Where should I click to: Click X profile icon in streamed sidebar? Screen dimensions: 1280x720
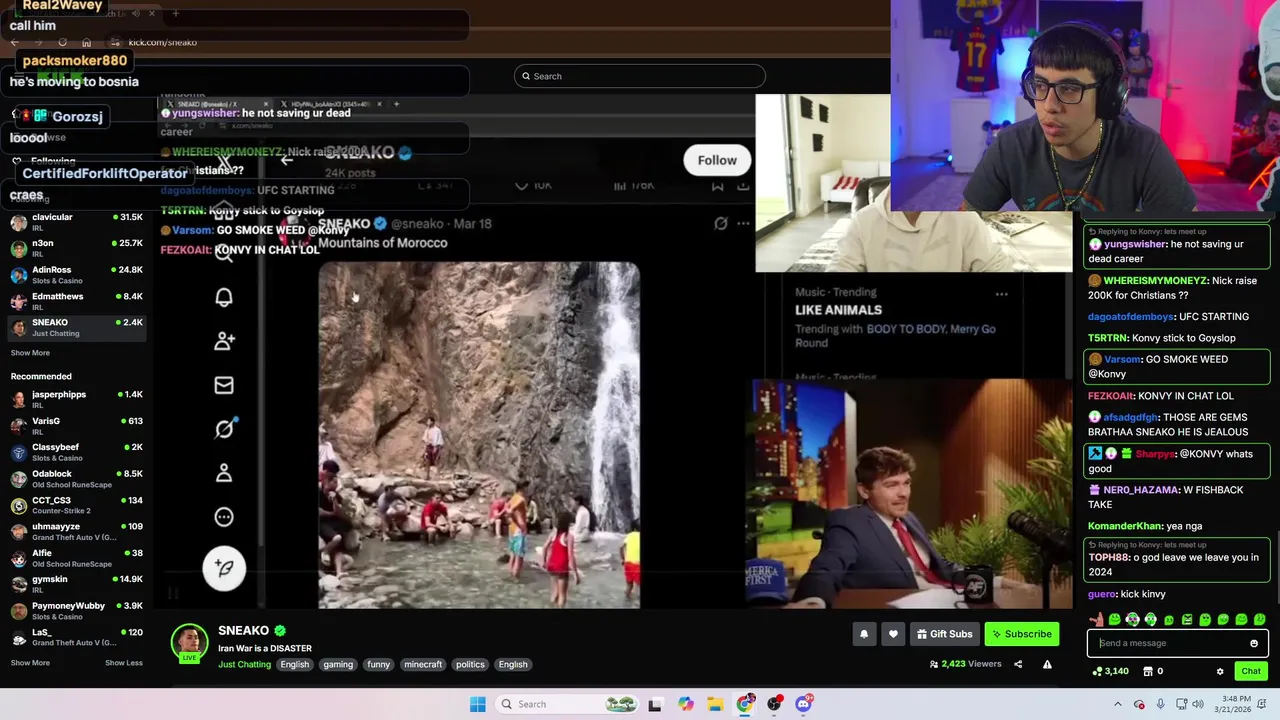tap(224, 472)
